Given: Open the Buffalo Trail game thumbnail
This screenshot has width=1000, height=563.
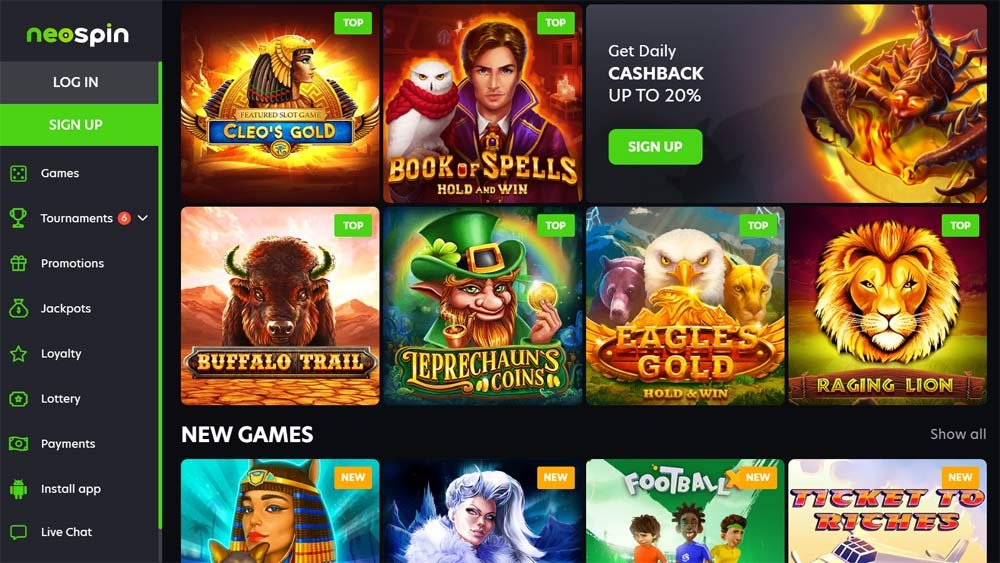Looking at the screenshot, I should [x=280, y=306].
